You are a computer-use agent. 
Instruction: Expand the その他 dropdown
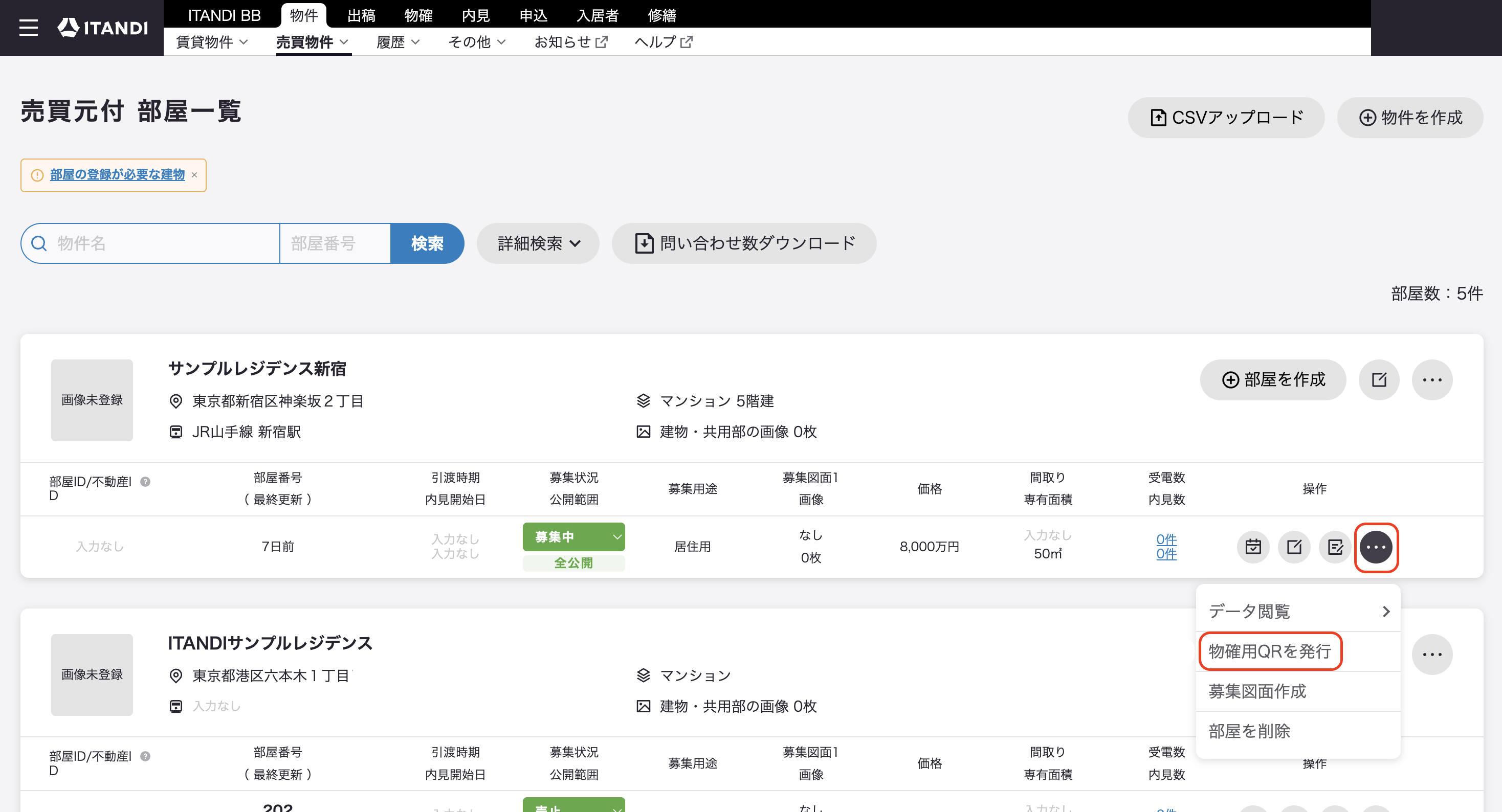476,42
